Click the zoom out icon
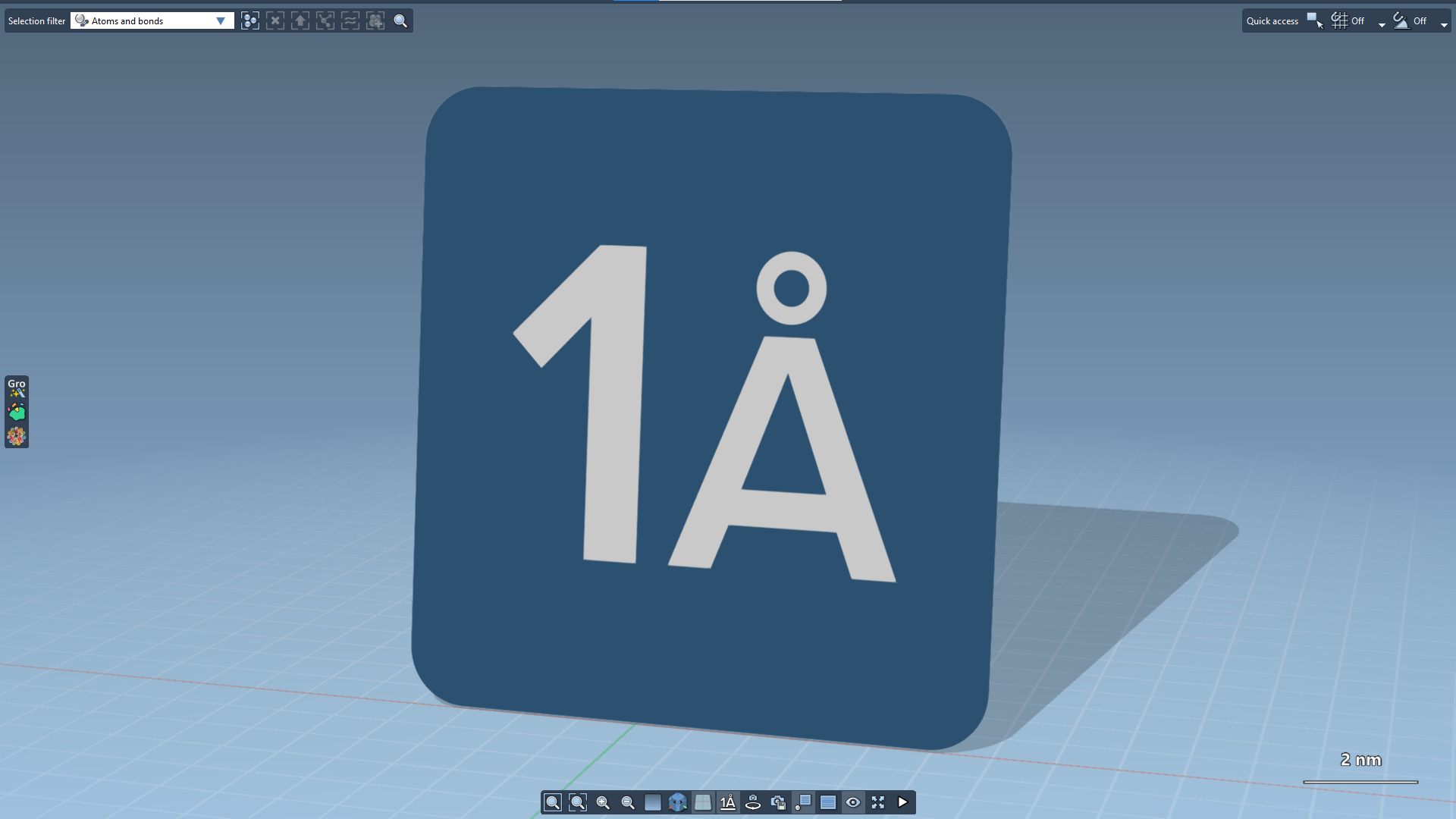This screenshot has height=819, width=1456. point(628,802)
